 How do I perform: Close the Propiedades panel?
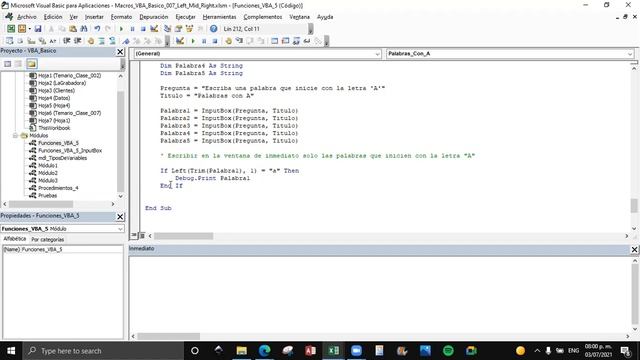pos(120,216)
